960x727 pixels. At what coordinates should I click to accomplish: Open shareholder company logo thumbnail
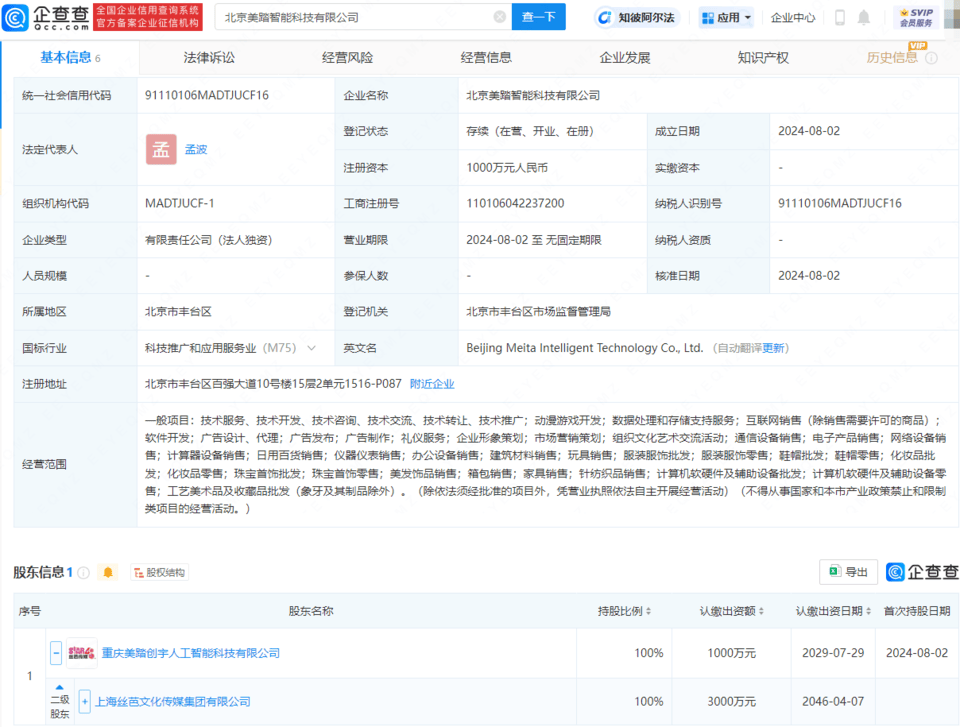click(x=81, y=653)
